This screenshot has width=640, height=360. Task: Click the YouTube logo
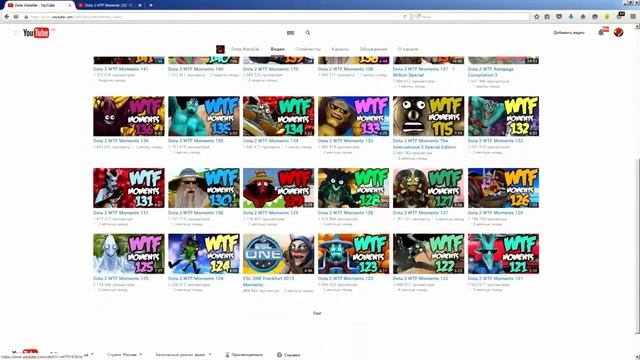(x=36, y=33)
